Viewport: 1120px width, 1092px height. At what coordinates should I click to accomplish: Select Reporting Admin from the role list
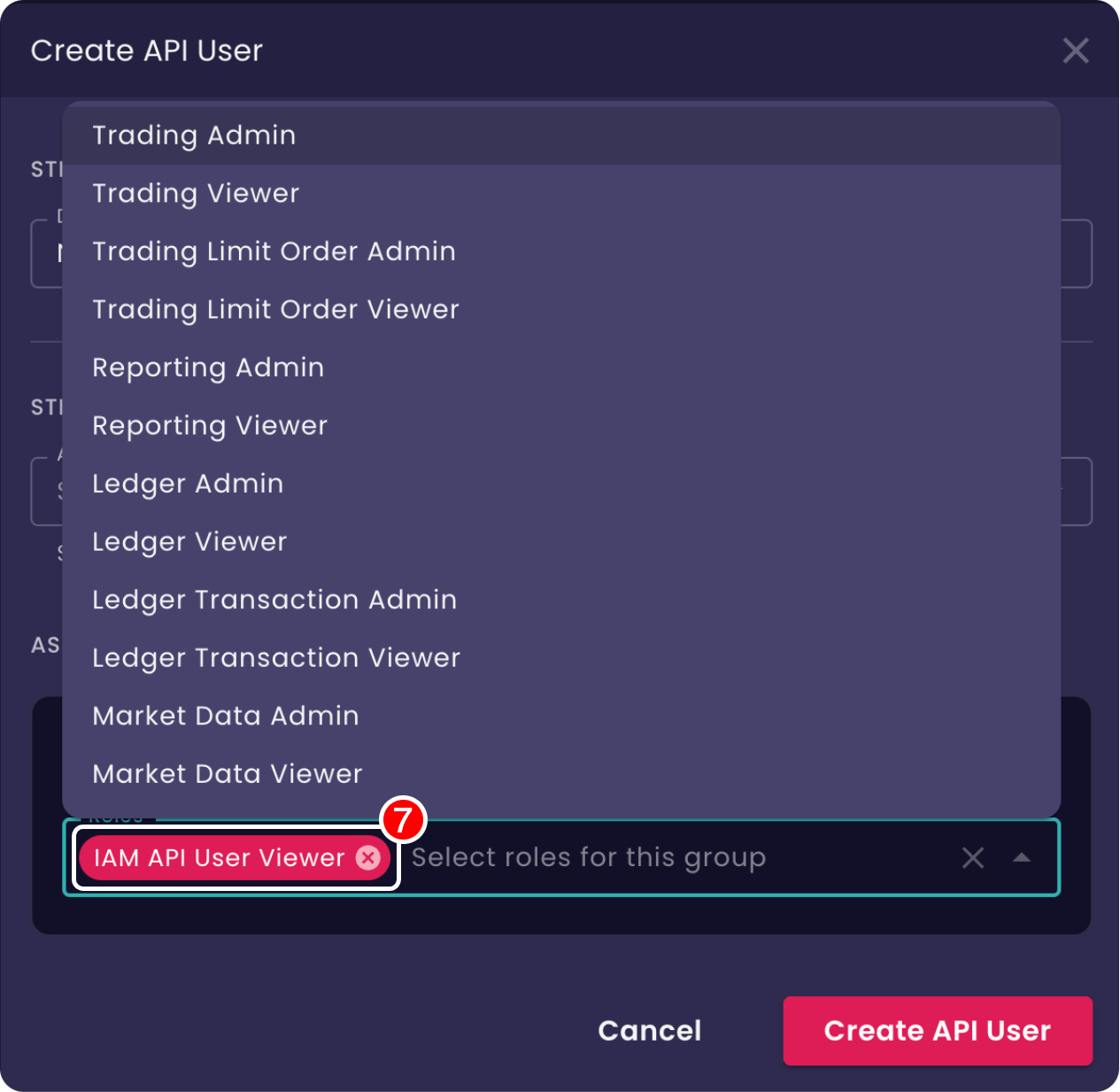point(208,368)
